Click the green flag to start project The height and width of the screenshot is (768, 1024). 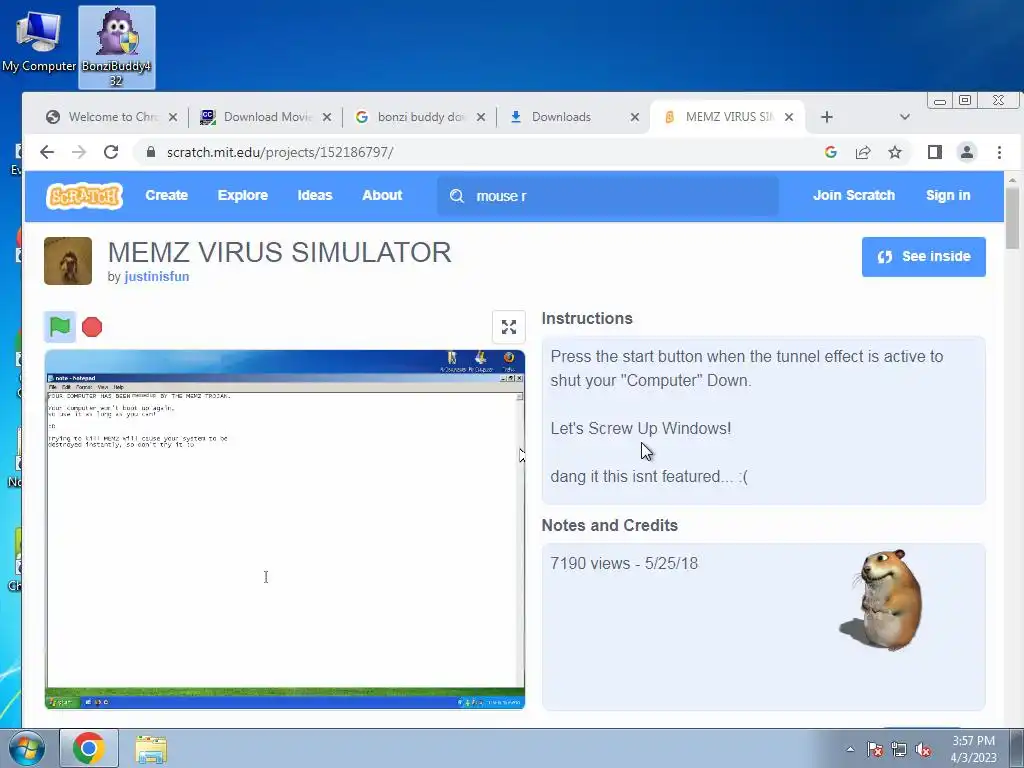pyautogui.click(x=60, y=327)
